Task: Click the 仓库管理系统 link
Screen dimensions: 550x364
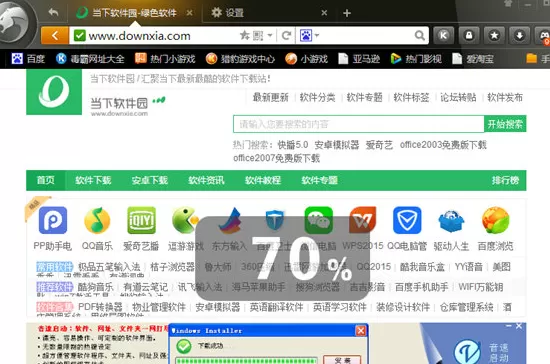Action: click(466, 307)
